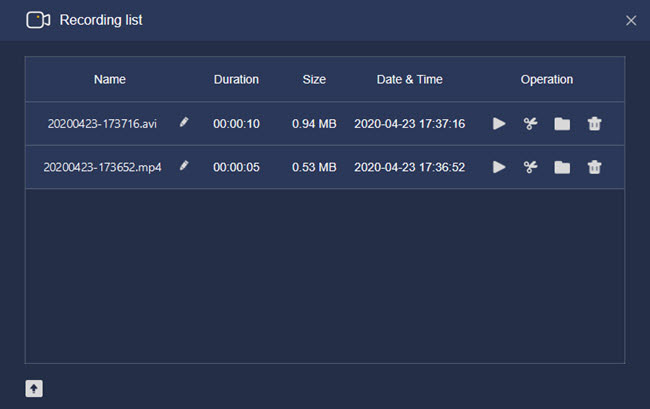Sort by the Name column header
Image resolution: width=650 pixels, height=409 pixels.
click(x=110, y=79)
